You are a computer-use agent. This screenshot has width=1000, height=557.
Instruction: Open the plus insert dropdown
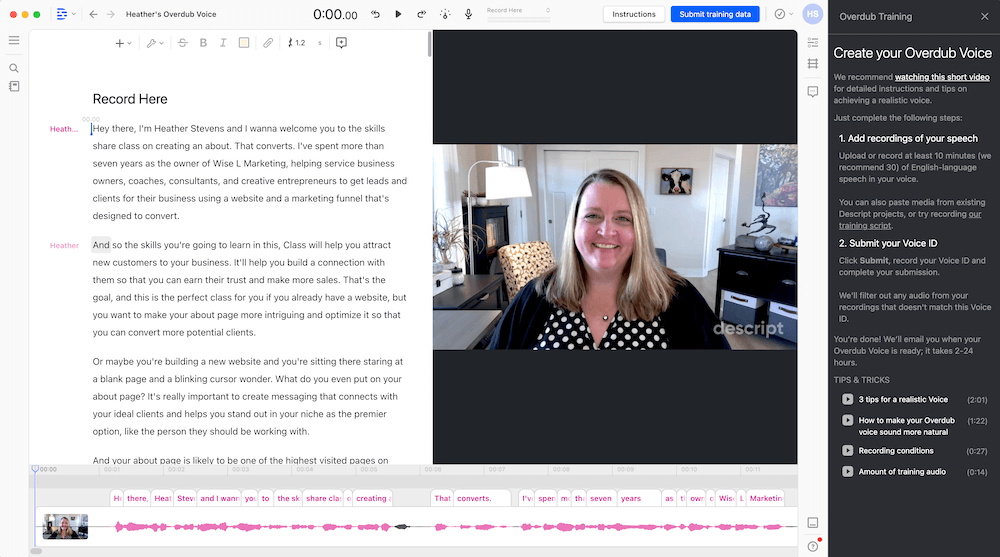click(122, 43)
